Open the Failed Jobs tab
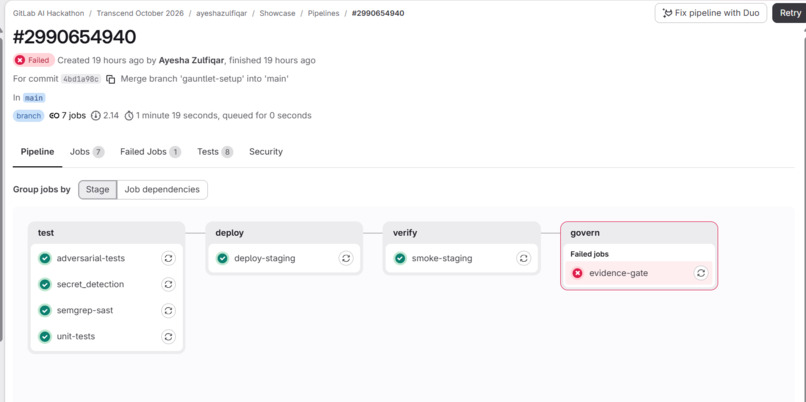This screenshot has width=806, height=402. tap(150, 152)
